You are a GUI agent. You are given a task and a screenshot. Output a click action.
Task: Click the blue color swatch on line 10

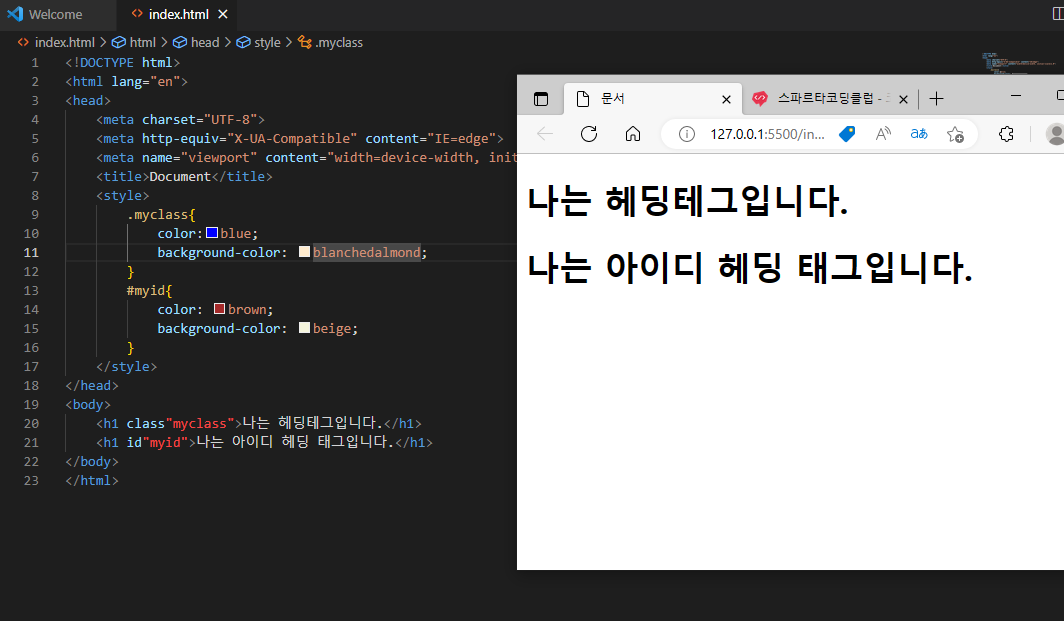coord(212,233)
